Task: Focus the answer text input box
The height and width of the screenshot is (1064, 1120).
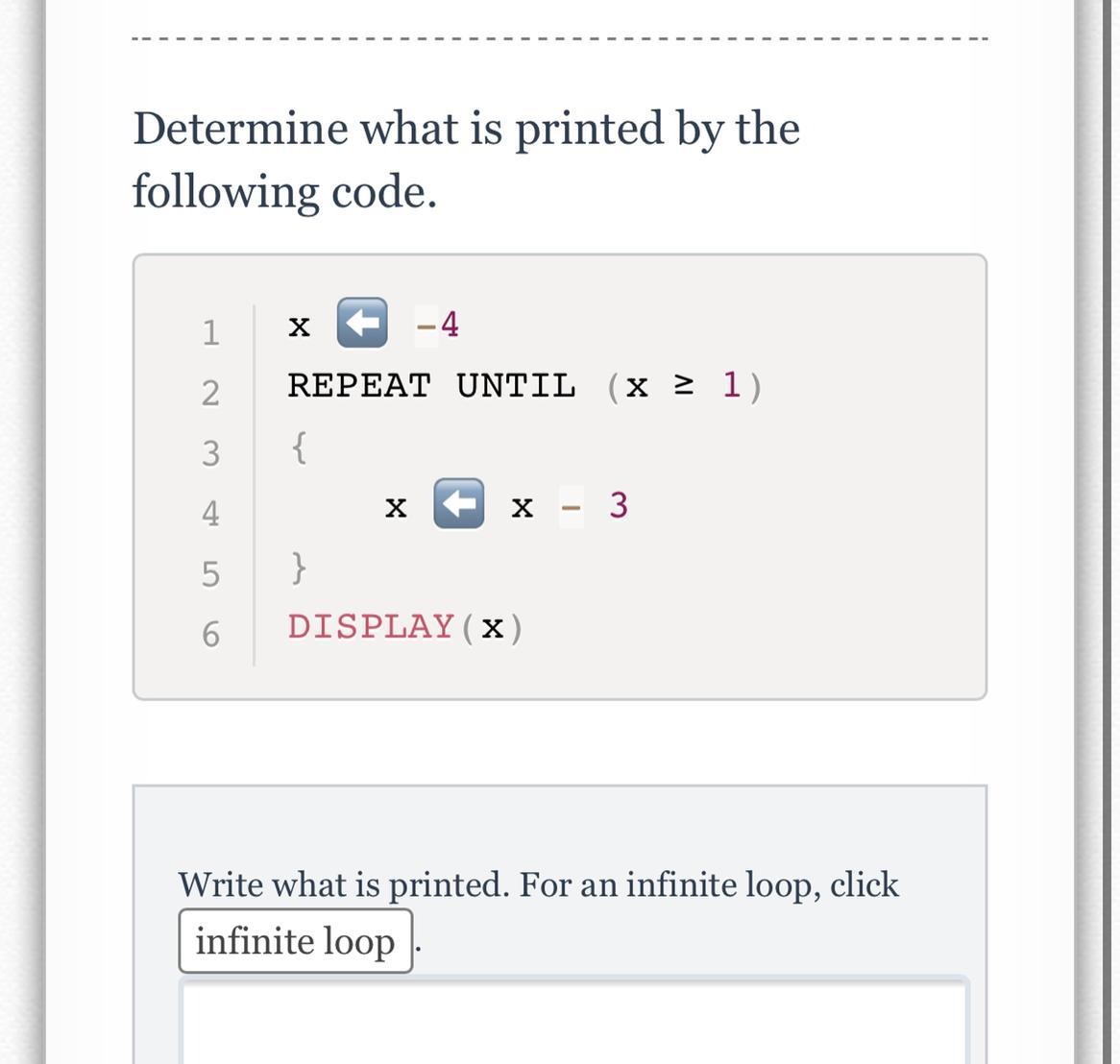Action: click(573, 1023)
